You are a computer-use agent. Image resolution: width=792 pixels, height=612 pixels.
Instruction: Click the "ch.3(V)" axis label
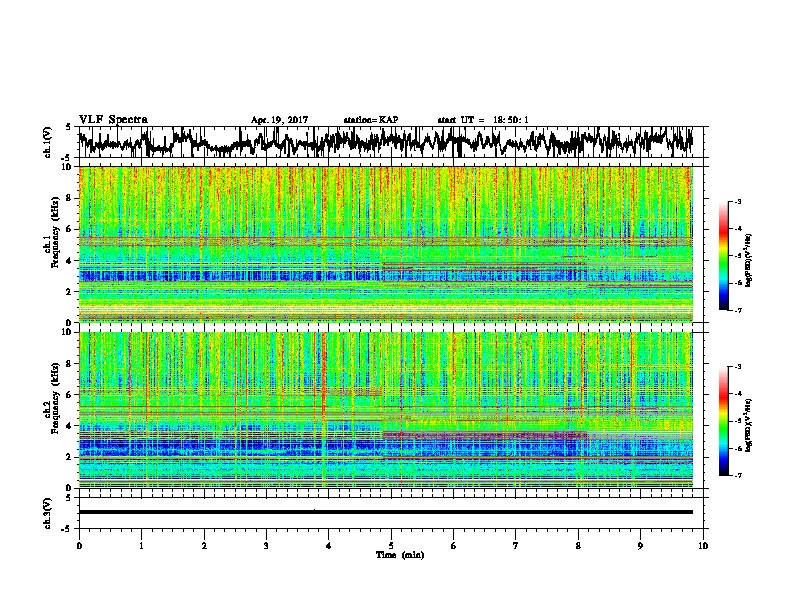click(48, 513)
